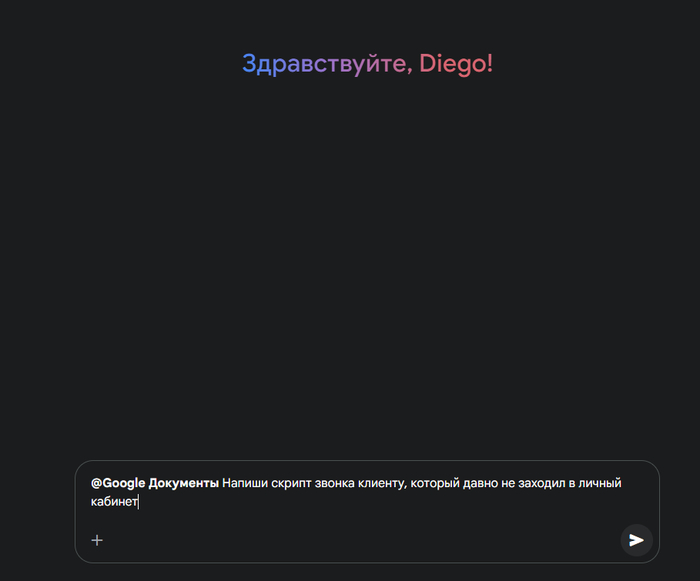The width and height of the screenshot is (700, 581).
Task: Send the message with the arrow button
Action: coord(636,540)
